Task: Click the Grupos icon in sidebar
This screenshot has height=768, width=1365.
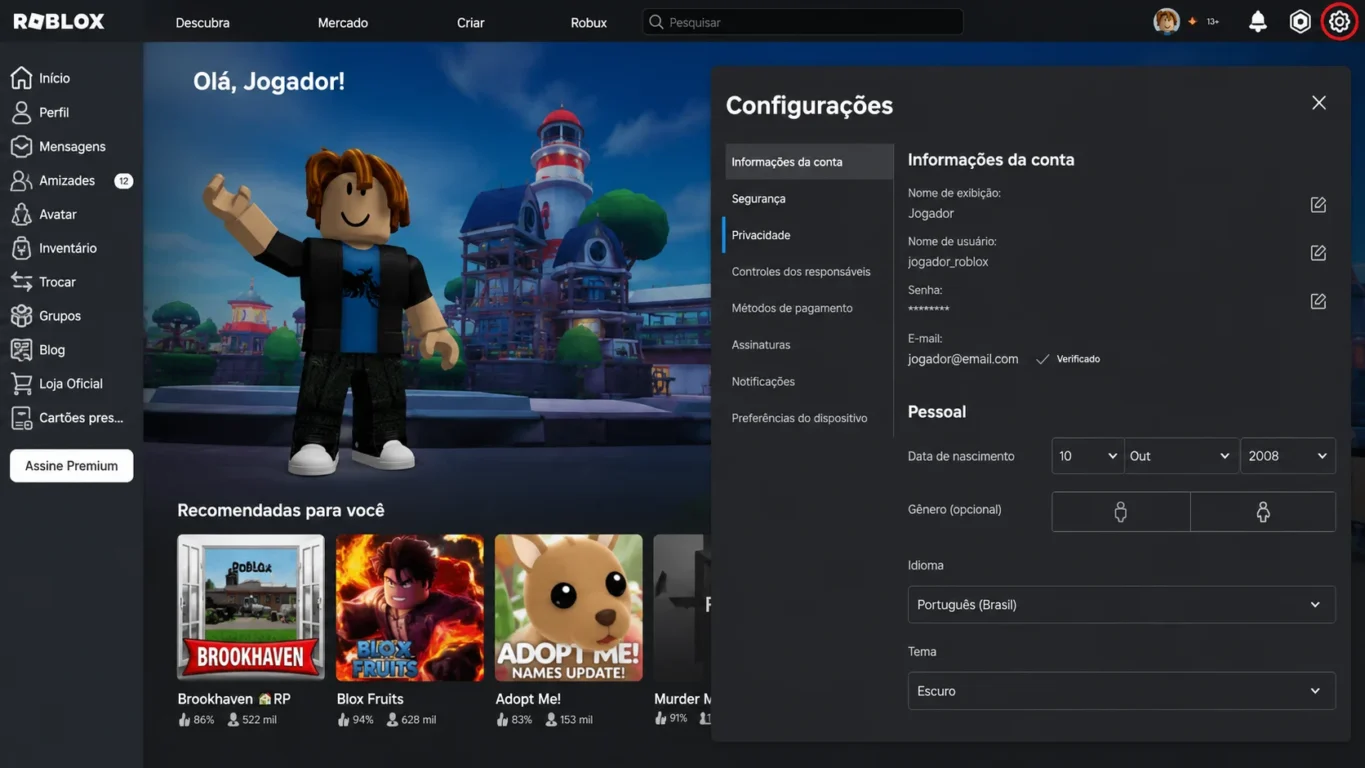Action: pos(21,316)
